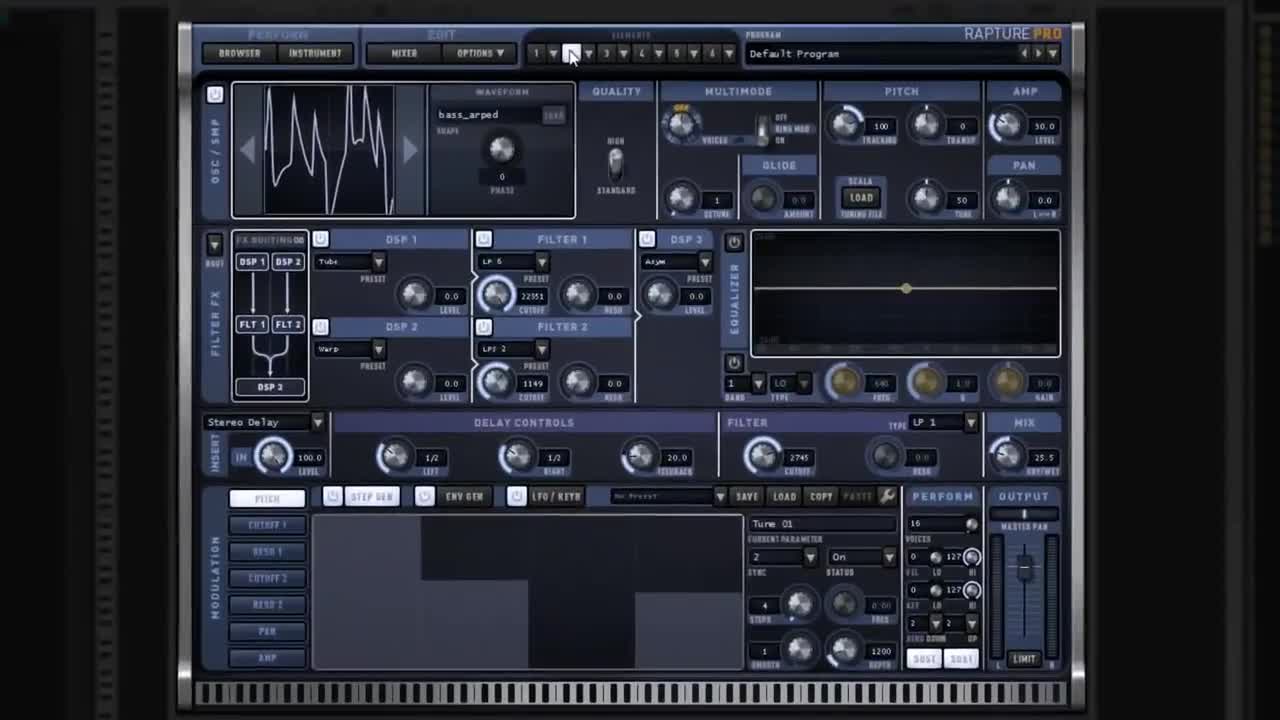Toggle the insert effect IN button
1280x720 pixels.
241,457
